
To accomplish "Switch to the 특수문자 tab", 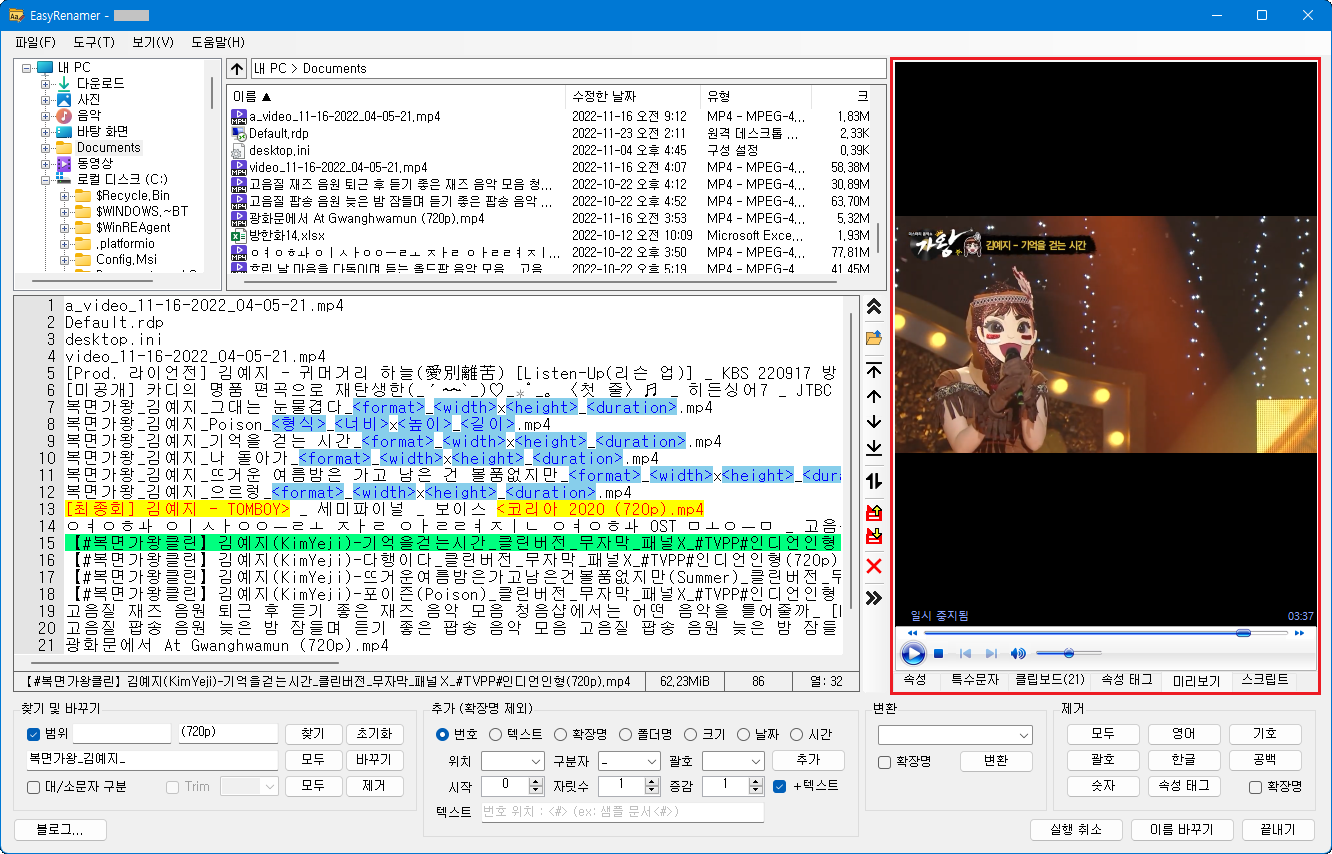I will (975, 680).
